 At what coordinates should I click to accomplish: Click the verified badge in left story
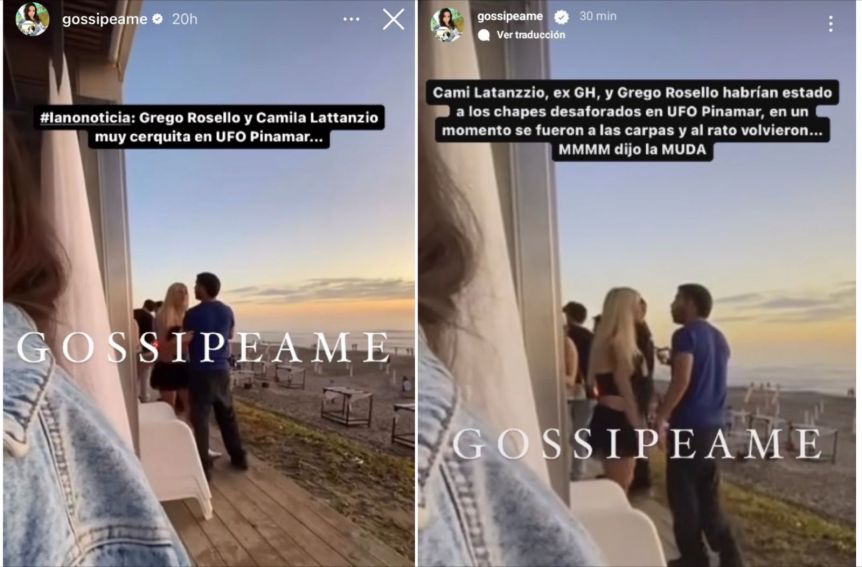pyautogui.click(x=158, y=19)
